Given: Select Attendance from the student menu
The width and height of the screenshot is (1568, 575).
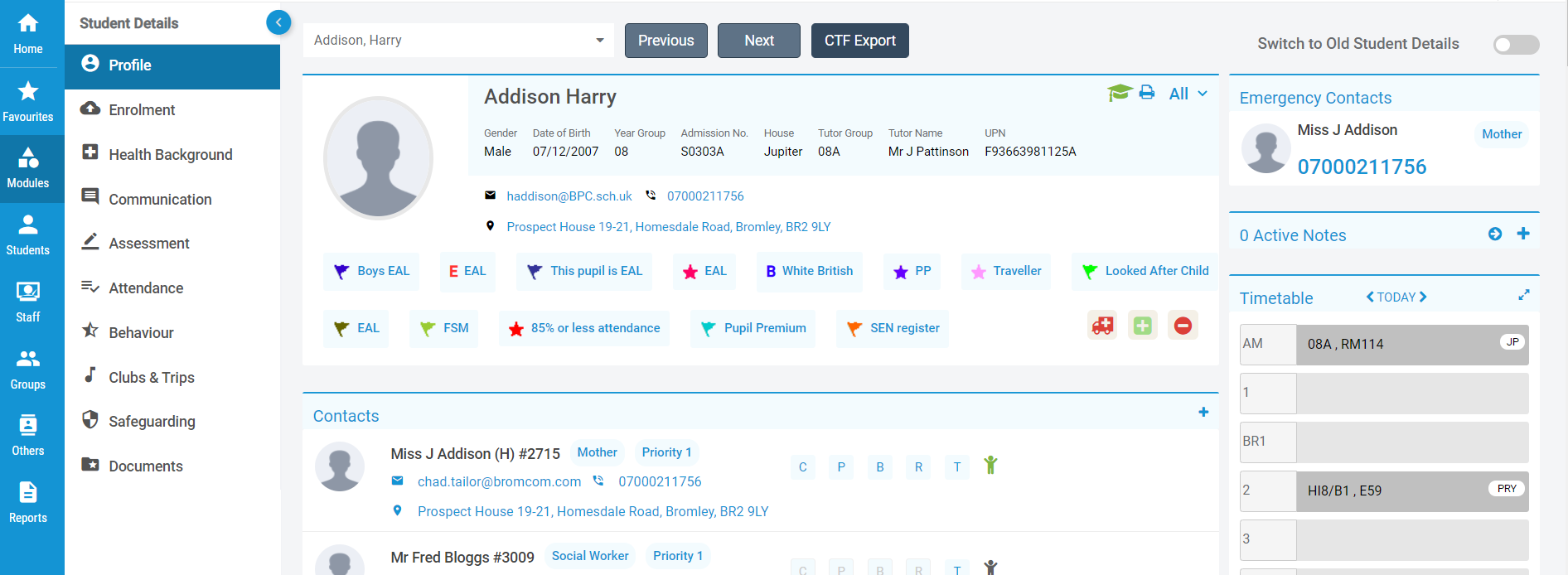Looking at the screenshot, I should 146,288.
